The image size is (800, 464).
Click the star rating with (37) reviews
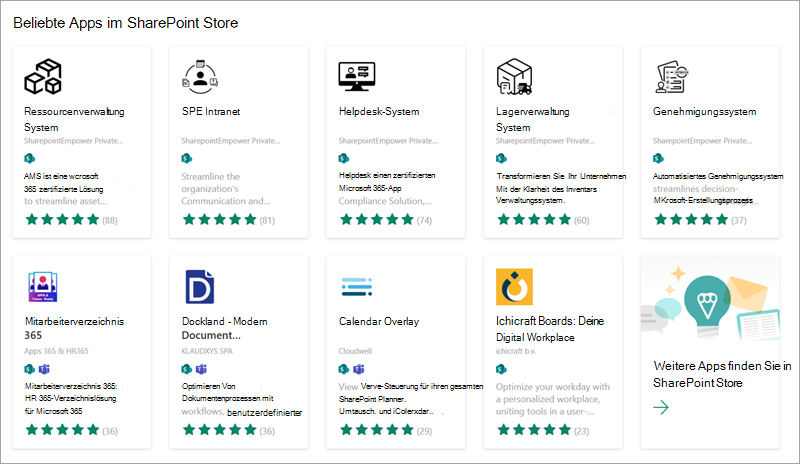tap(700, 220)
